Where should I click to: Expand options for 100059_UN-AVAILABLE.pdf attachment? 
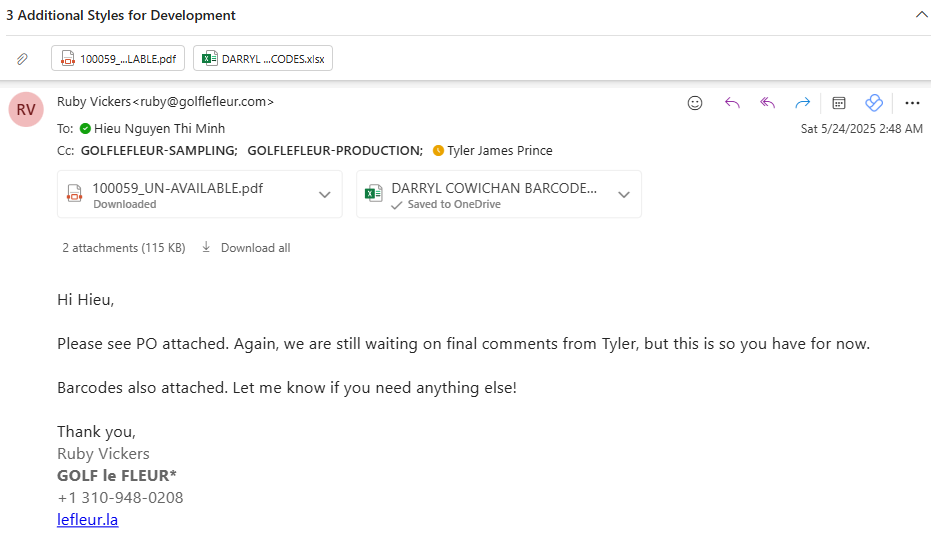325,194
